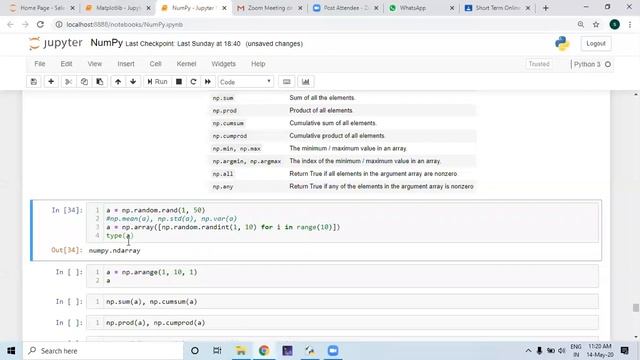This screenshot has width=640, height=360.
Task: Open the Windows Start menu
Action: [x=11, y=351]
